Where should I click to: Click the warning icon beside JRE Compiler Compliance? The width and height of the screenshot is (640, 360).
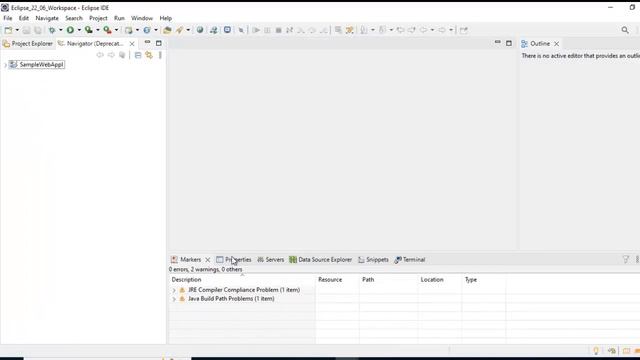tap(182, 290)
